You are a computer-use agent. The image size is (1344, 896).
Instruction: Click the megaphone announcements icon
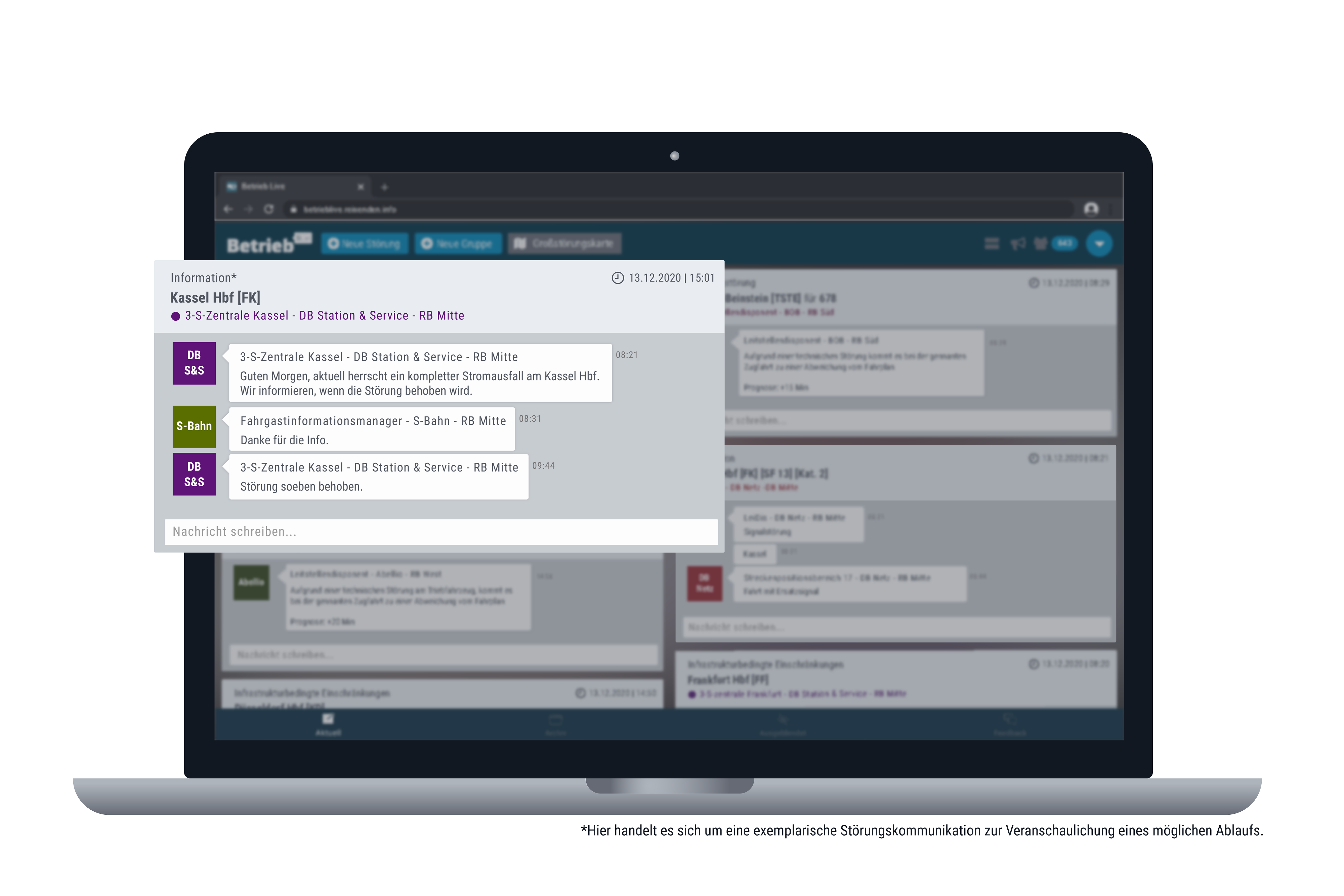pyautogui.click(x=1017, y=244)
